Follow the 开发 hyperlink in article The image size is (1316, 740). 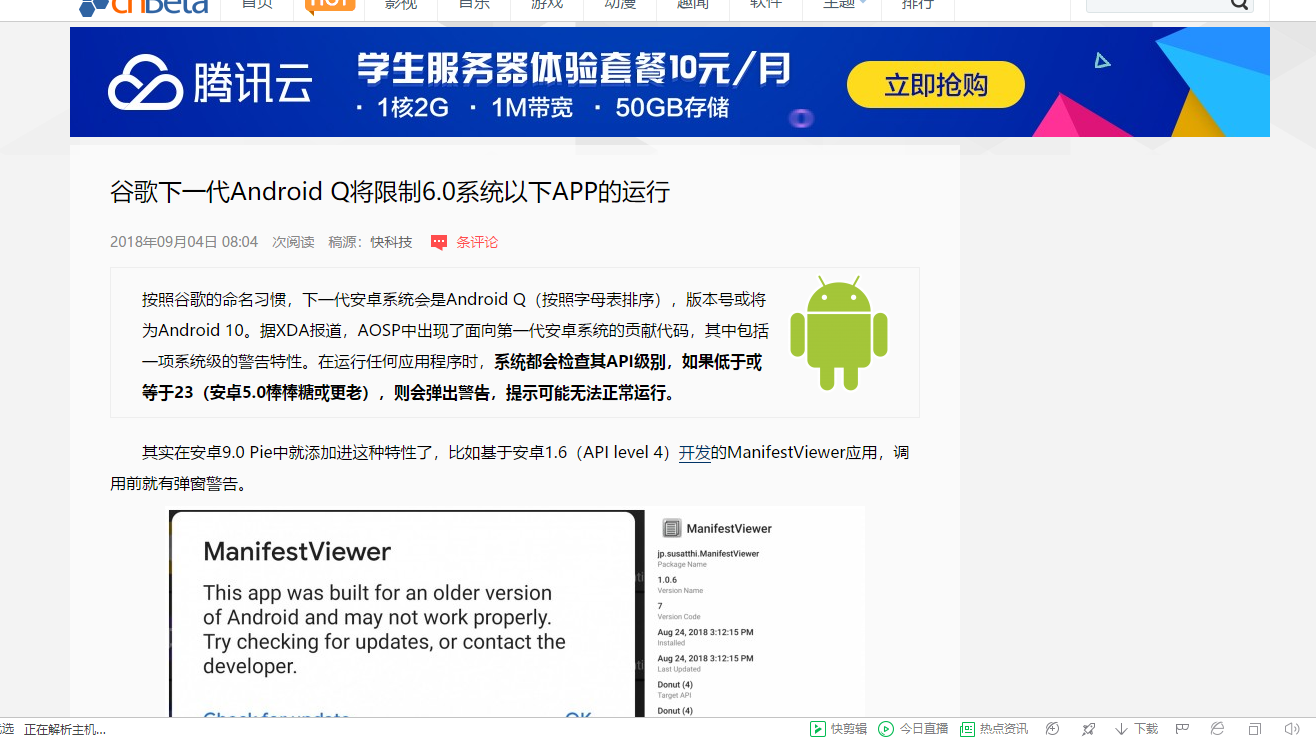point(695,452)
